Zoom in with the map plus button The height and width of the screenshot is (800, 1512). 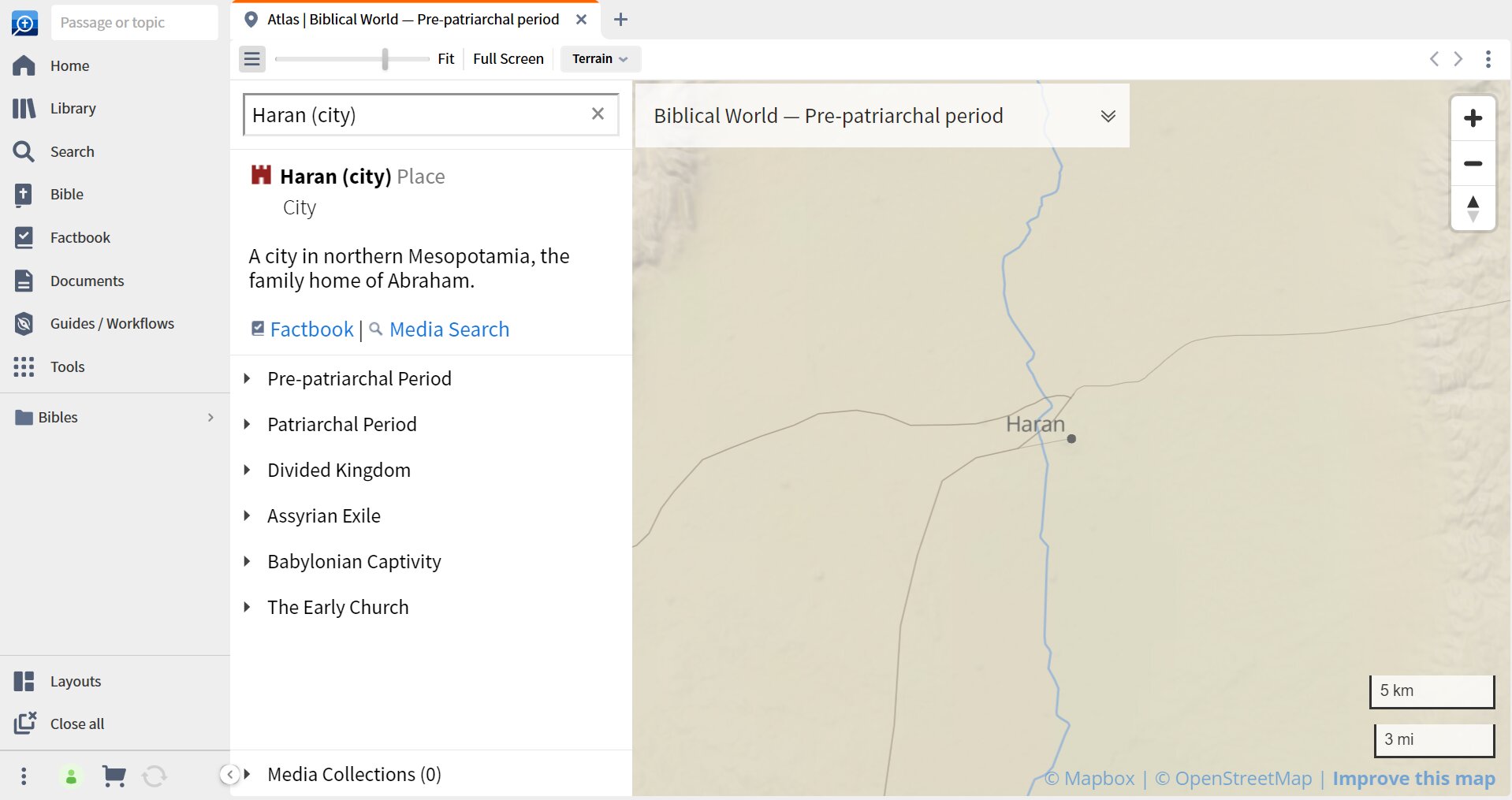click(x=1473, y=118)
